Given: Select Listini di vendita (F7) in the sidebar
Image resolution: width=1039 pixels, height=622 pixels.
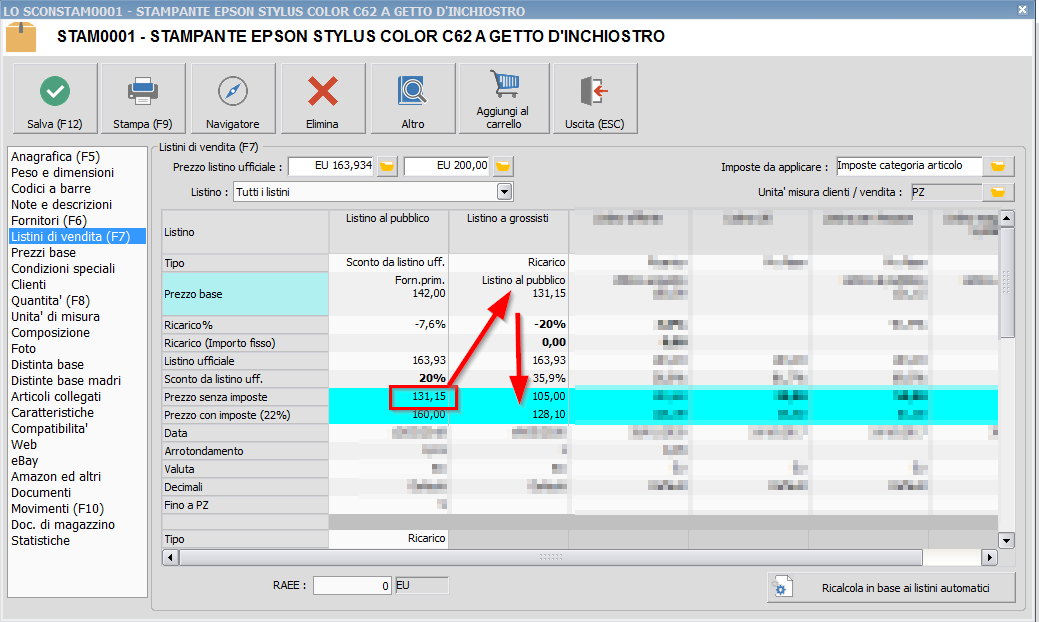Looking at the screenshot, I should pyautogui.click(x=78, y=236).
